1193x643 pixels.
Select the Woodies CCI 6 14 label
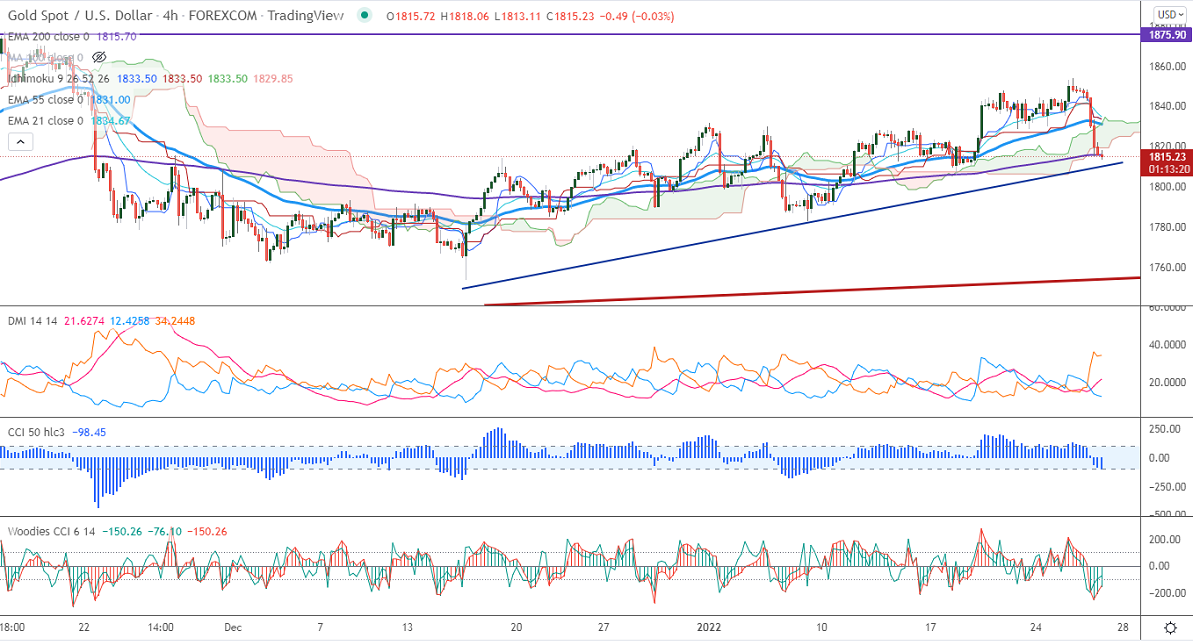point(51,532)
